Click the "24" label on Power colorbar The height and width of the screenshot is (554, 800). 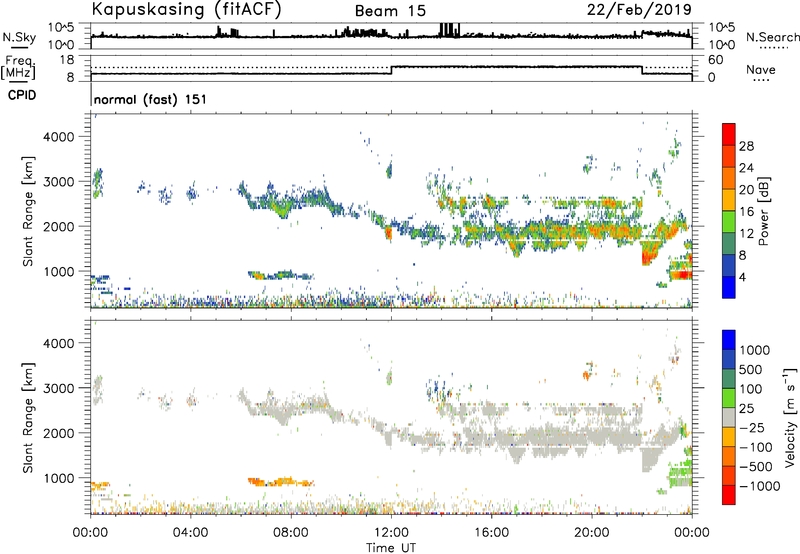click(x=746, y=168)
